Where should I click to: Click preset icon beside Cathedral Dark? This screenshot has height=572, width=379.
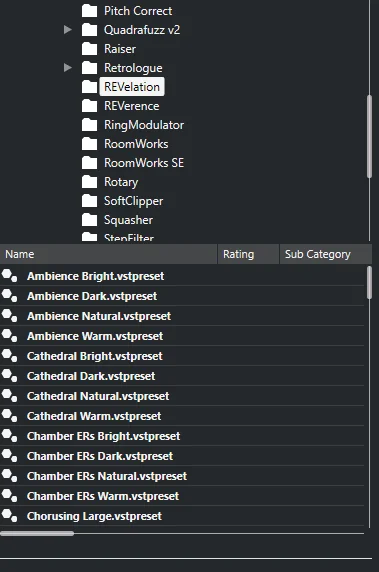coord(9,376)
